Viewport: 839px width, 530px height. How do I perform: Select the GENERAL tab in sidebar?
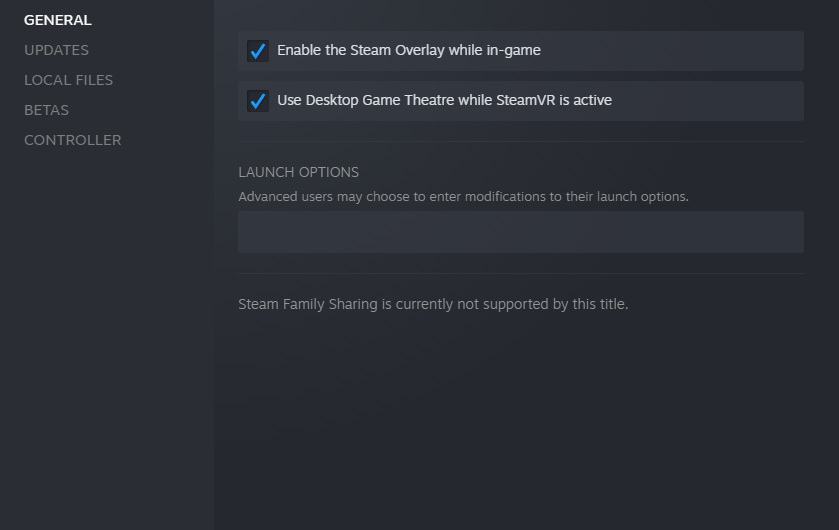(x=57, y=20)
